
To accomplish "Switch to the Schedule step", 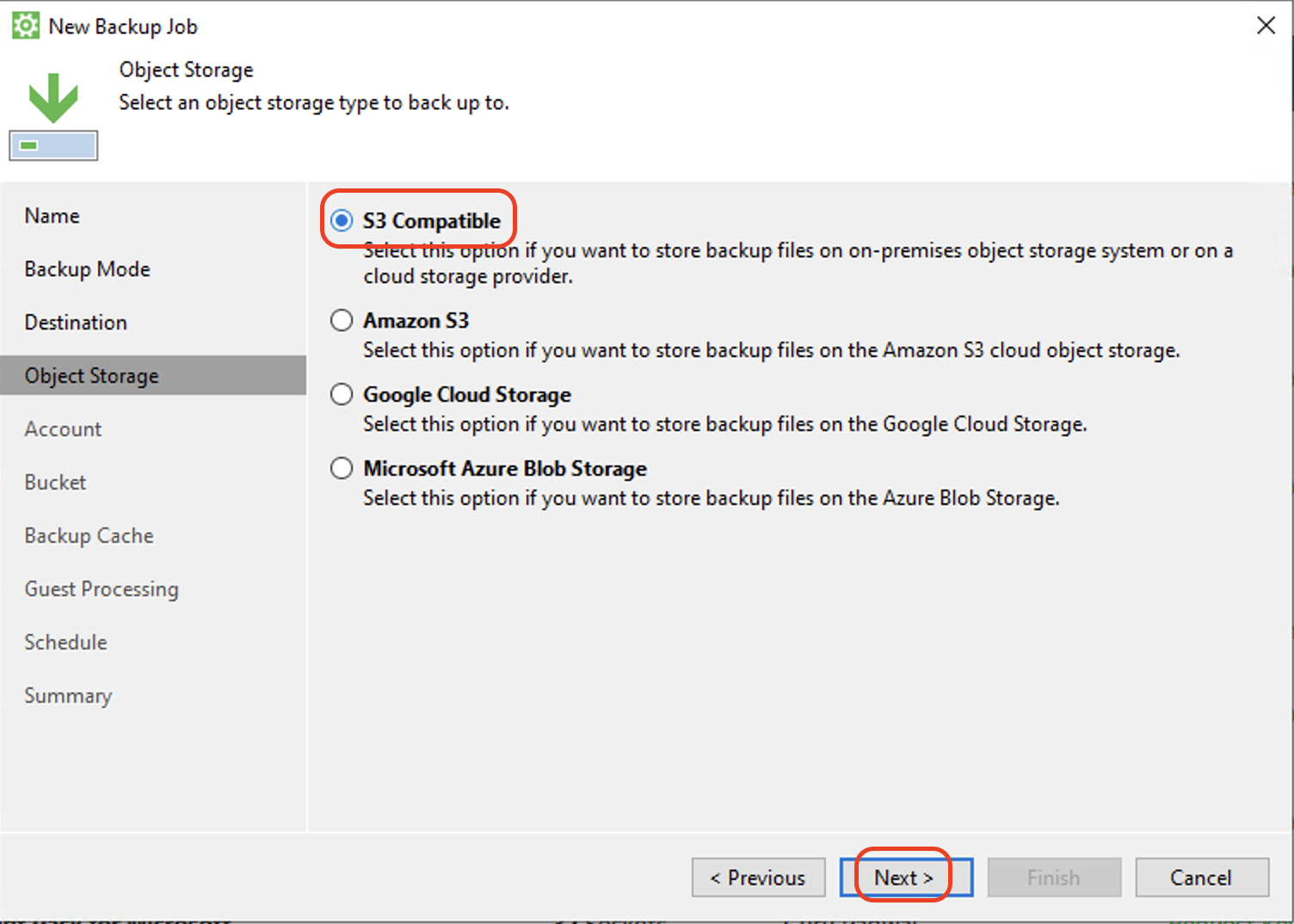I will pos(65,643).
